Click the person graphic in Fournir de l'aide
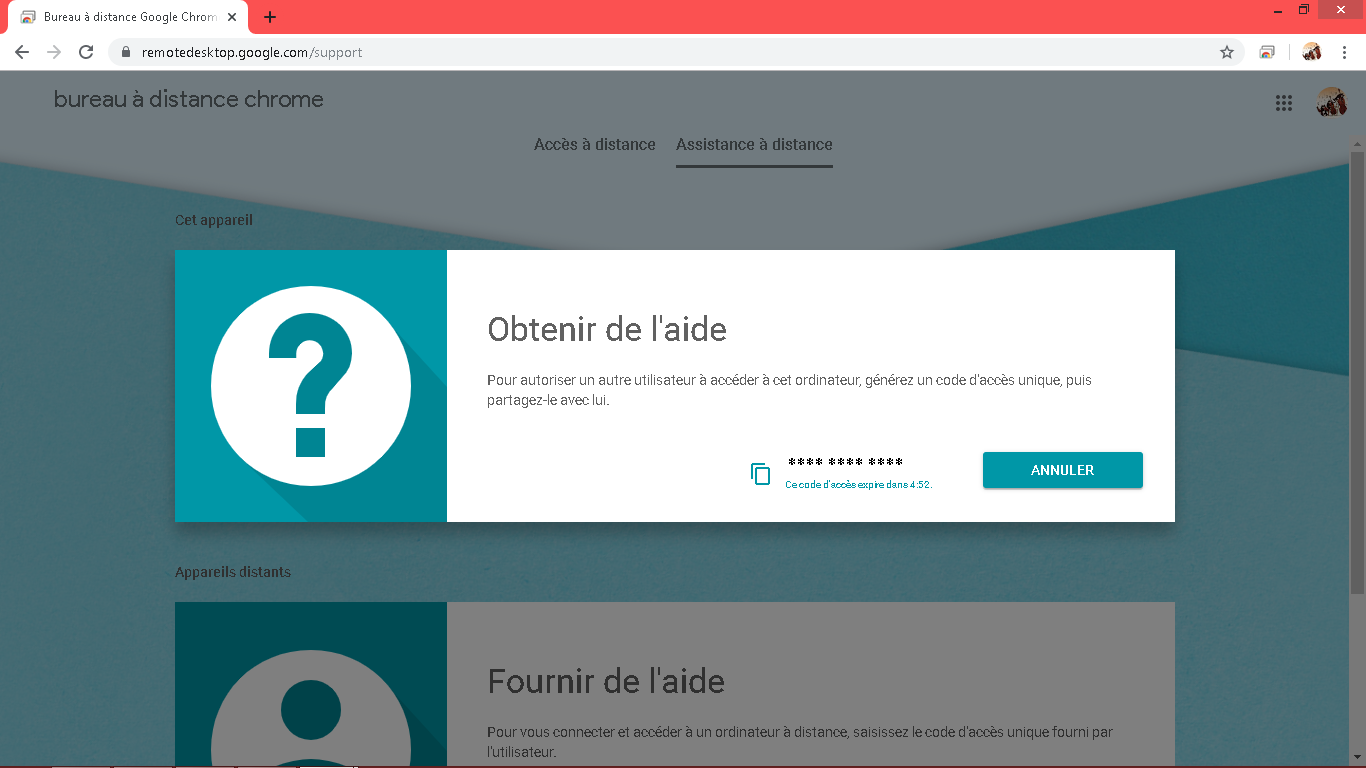The image size is (1366, 768). pyautogui.click(x=311, y=710)
